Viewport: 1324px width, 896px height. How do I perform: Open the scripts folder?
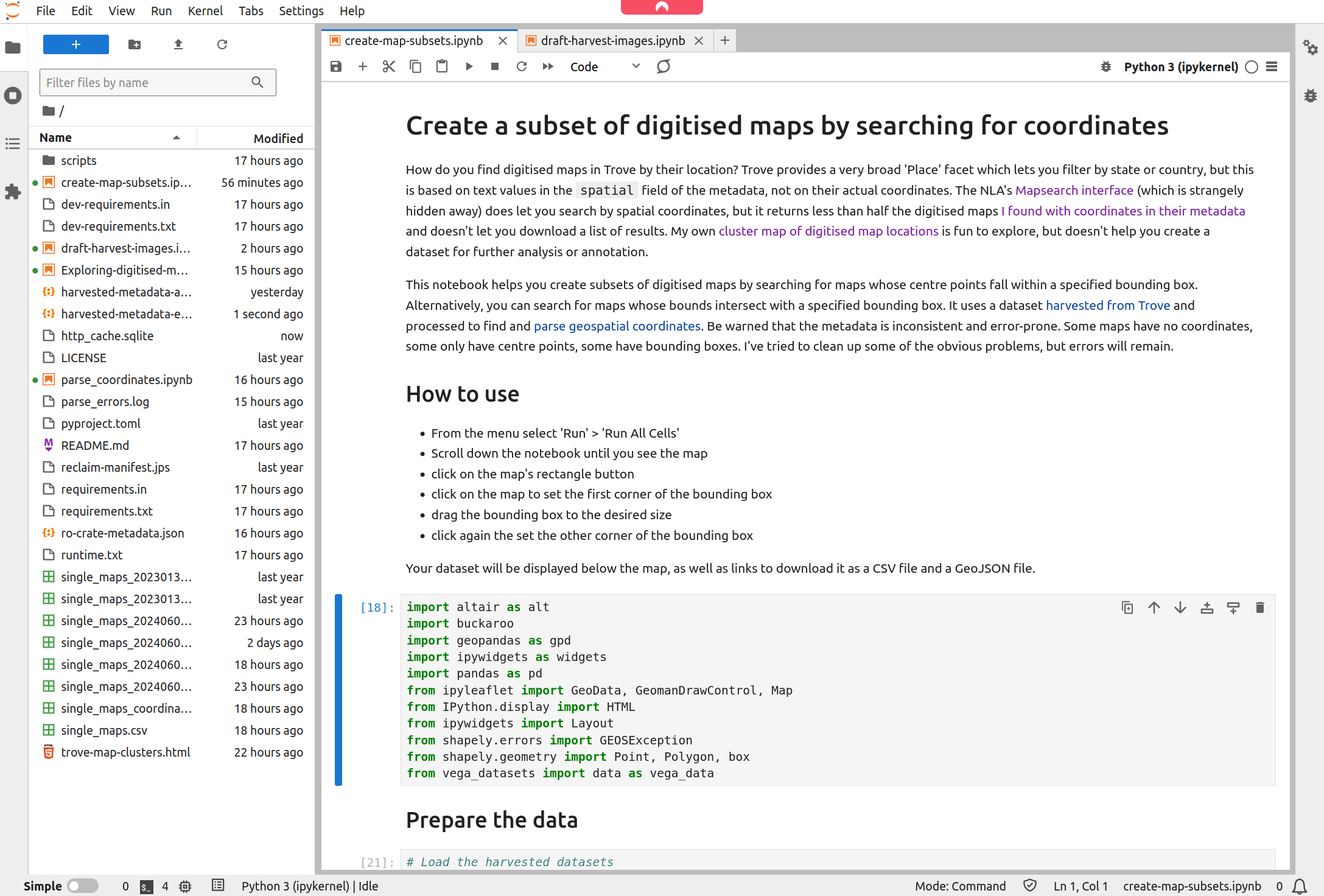pyautogui.click(x=172, y=161)
